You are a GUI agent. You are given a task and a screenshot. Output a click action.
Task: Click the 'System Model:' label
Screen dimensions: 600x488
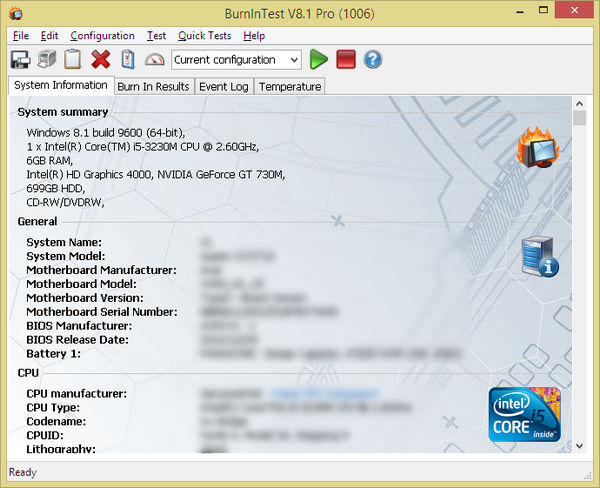[x=65, y=256]
